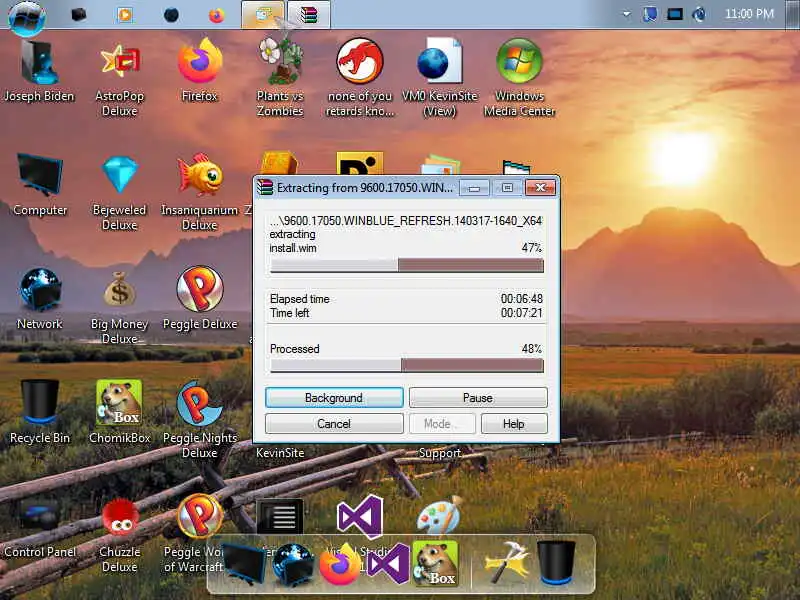The height and width of the screenshot is (600, 800).
Task: Launch AstroPop Deluxe from the desktop
Action: click(x=119, y=79)
